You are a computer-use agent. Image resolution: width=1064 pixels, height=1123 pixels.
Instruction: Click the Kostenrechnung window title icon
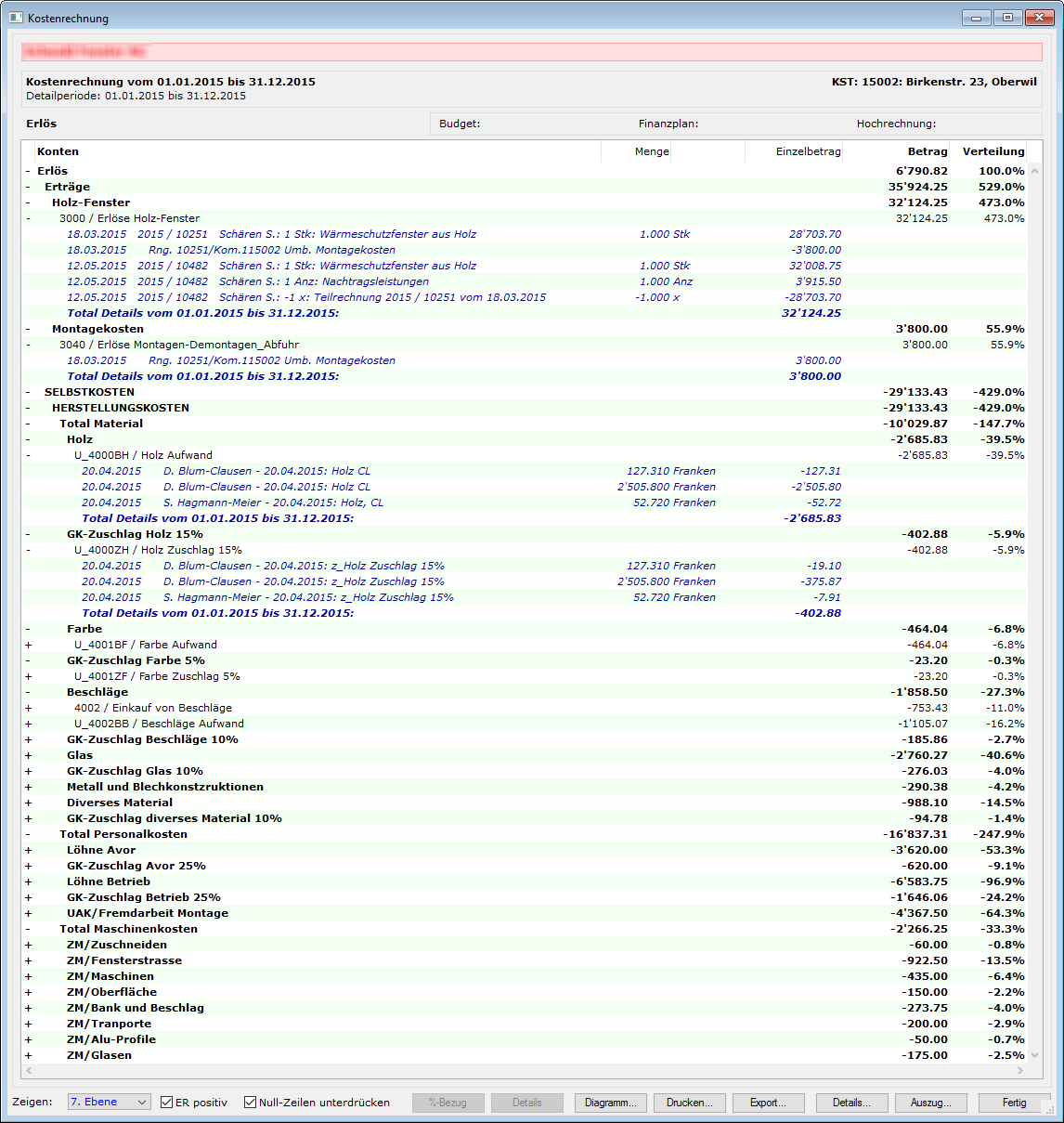[x=15, y=18]
